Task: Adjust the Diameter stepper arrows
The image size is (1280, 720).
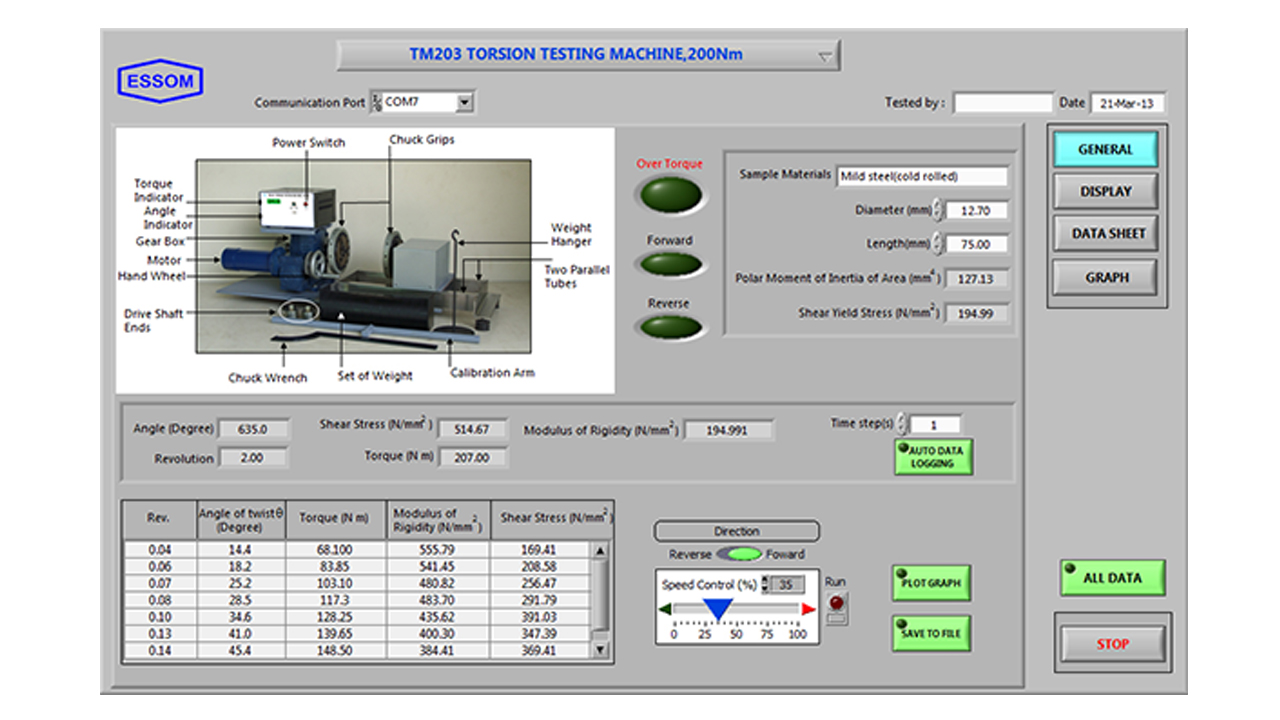Action: [x=937, y=210]
